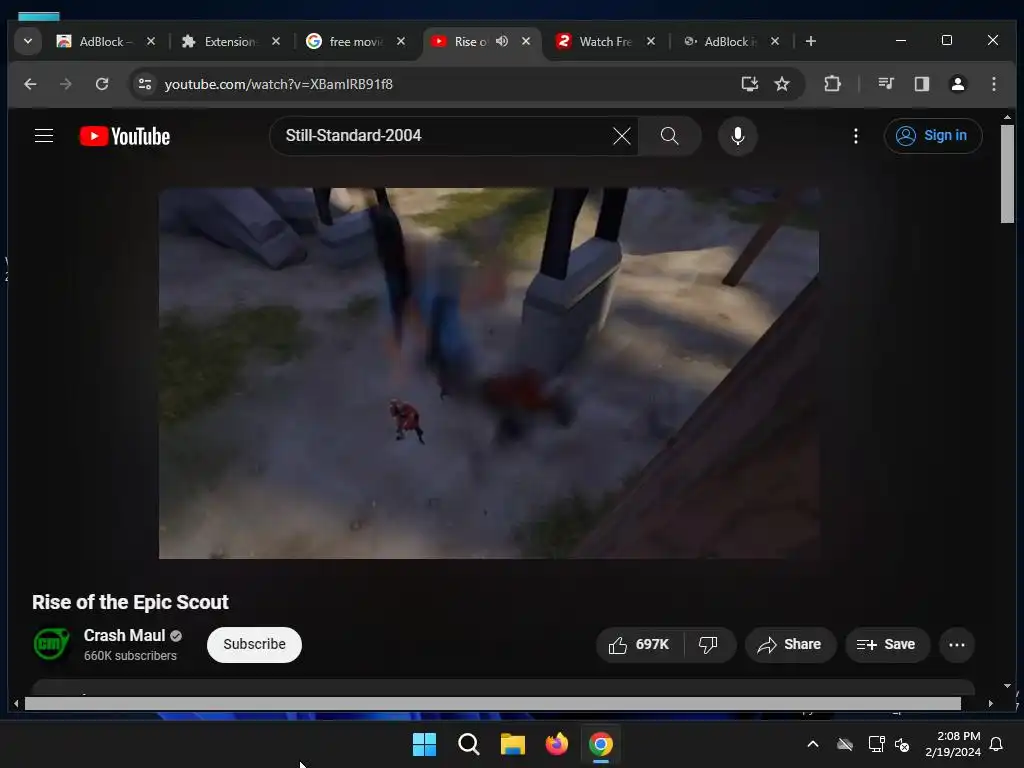Open the Windows Start menu
1024x768 pixels.
pos(424,744)
